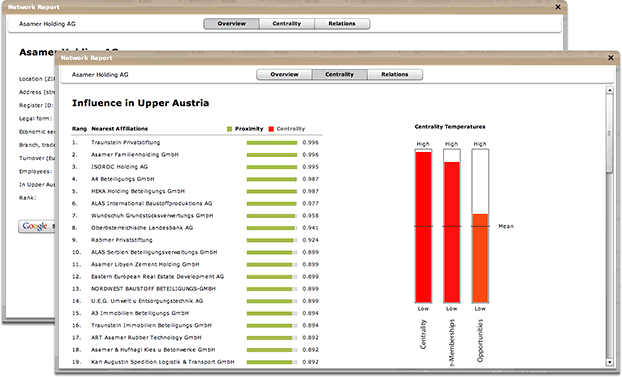622x377 pixels.
Task: Click the Influence in Upper Austria heading
Action: coord(140,103)
